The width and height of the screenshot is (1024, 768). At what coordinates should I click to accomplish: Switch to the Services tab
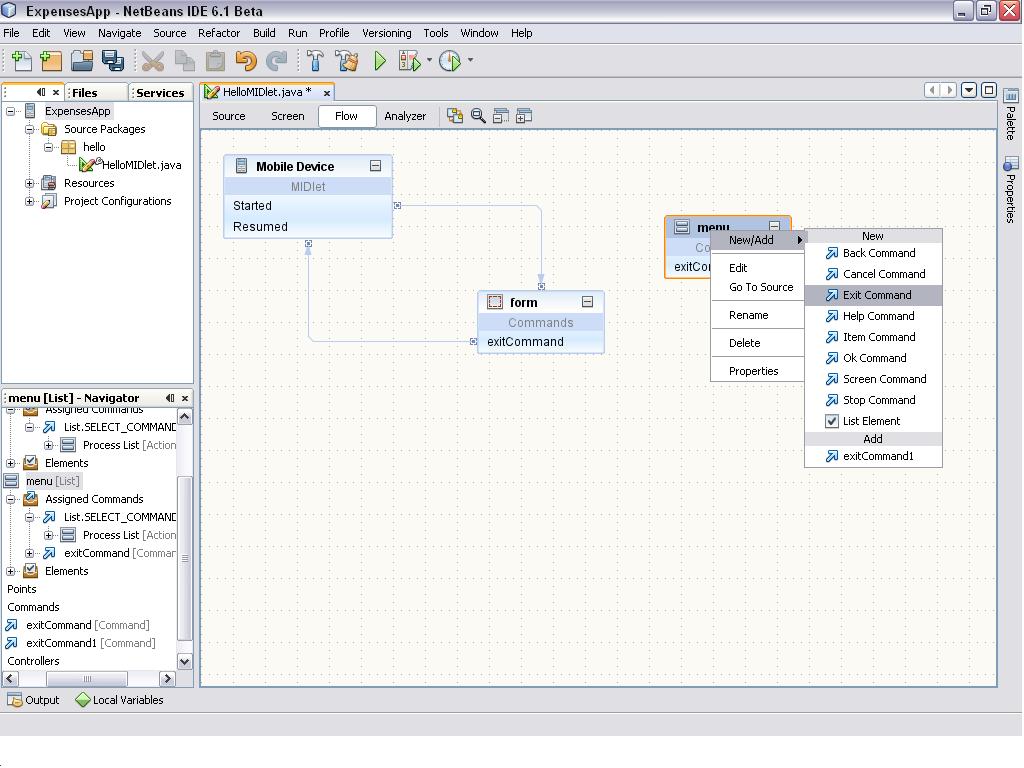(161, 93)
